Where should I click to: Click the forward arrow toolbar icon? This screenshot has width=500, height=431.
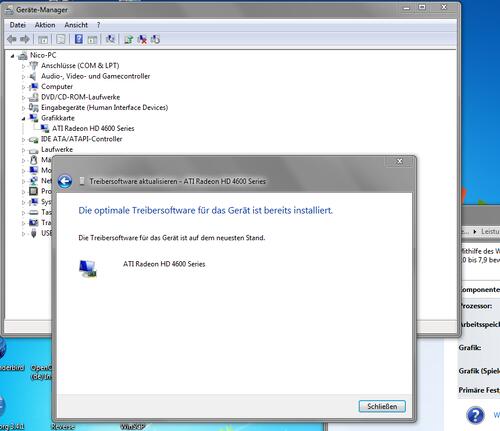24,39
